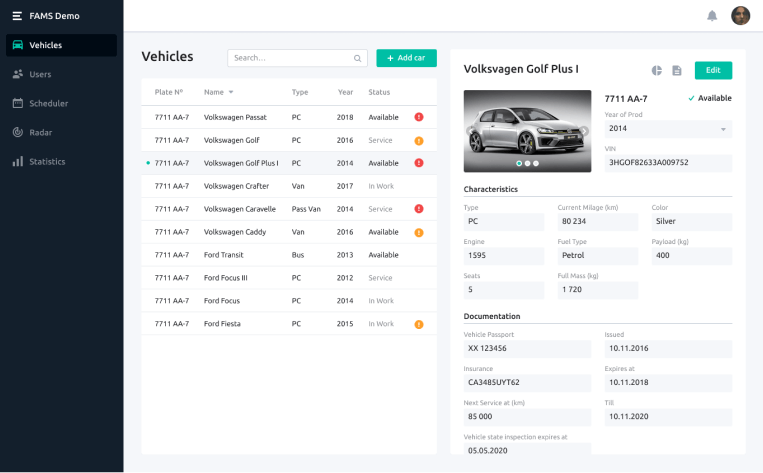Screen dimensions: 763x473
Task: Click the Insurance field CA3485UYT62
Action: point(527,382)
